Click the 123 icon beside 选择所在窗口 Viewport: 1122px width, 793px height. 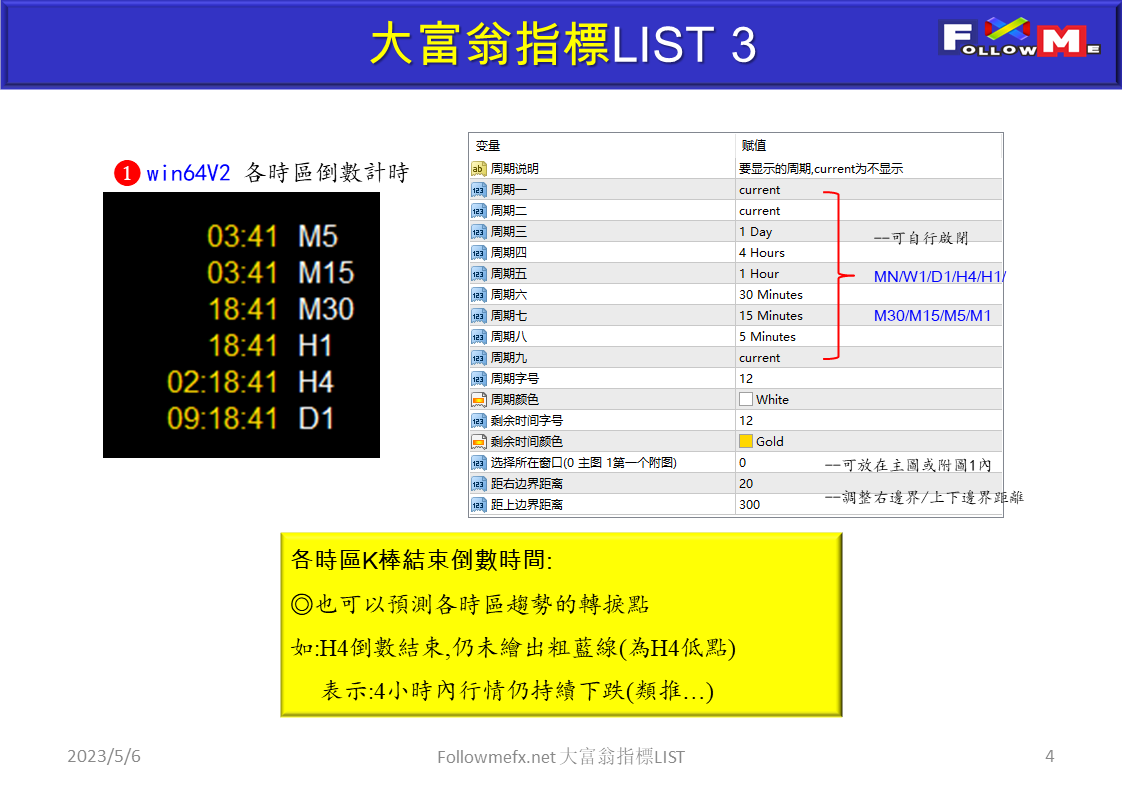click(x=476, y=462)
